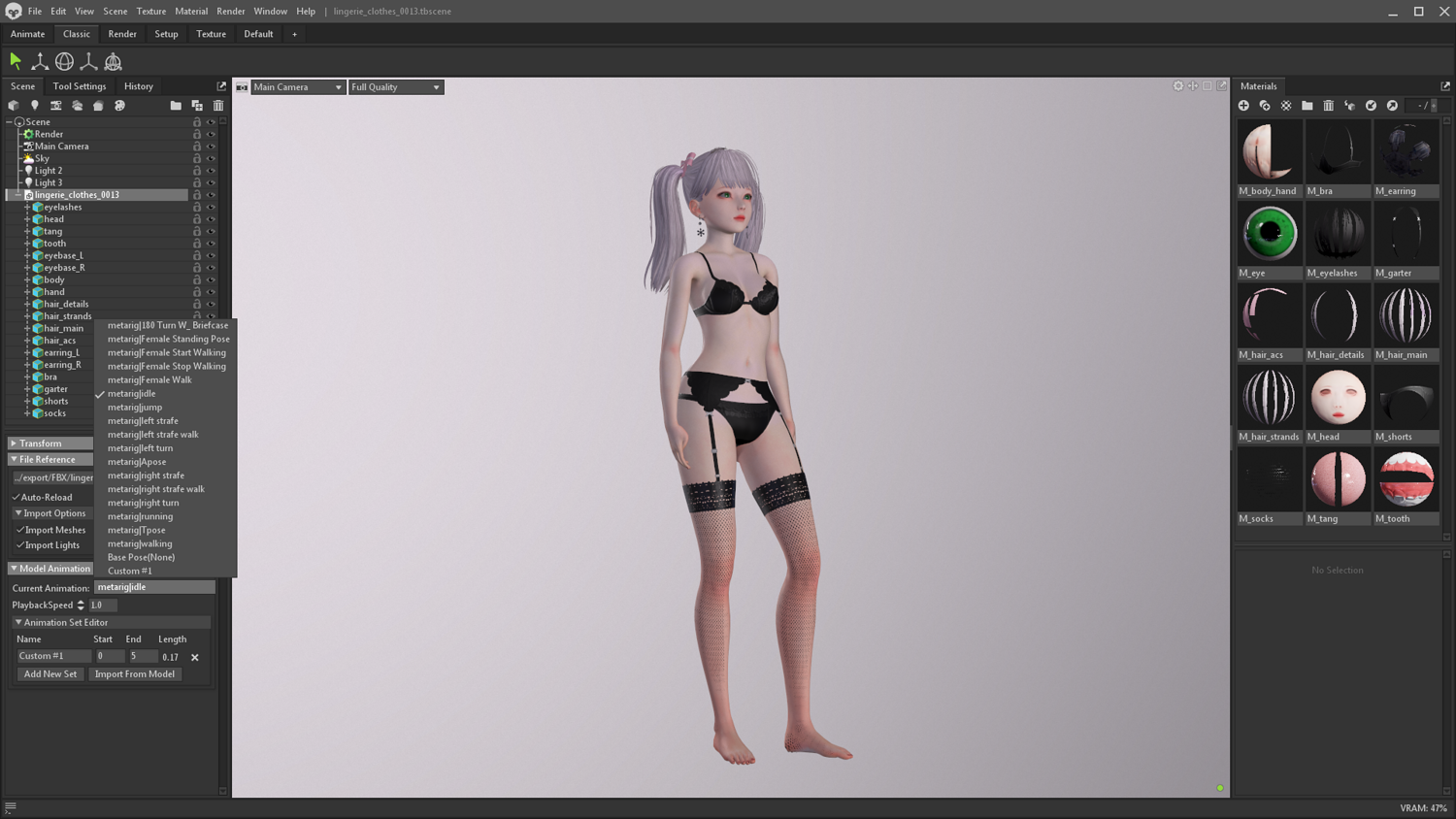The height and width of the screenshot is (819, 1456).
Task: Activate the rotate sphere tool
Action: (64, 61)
